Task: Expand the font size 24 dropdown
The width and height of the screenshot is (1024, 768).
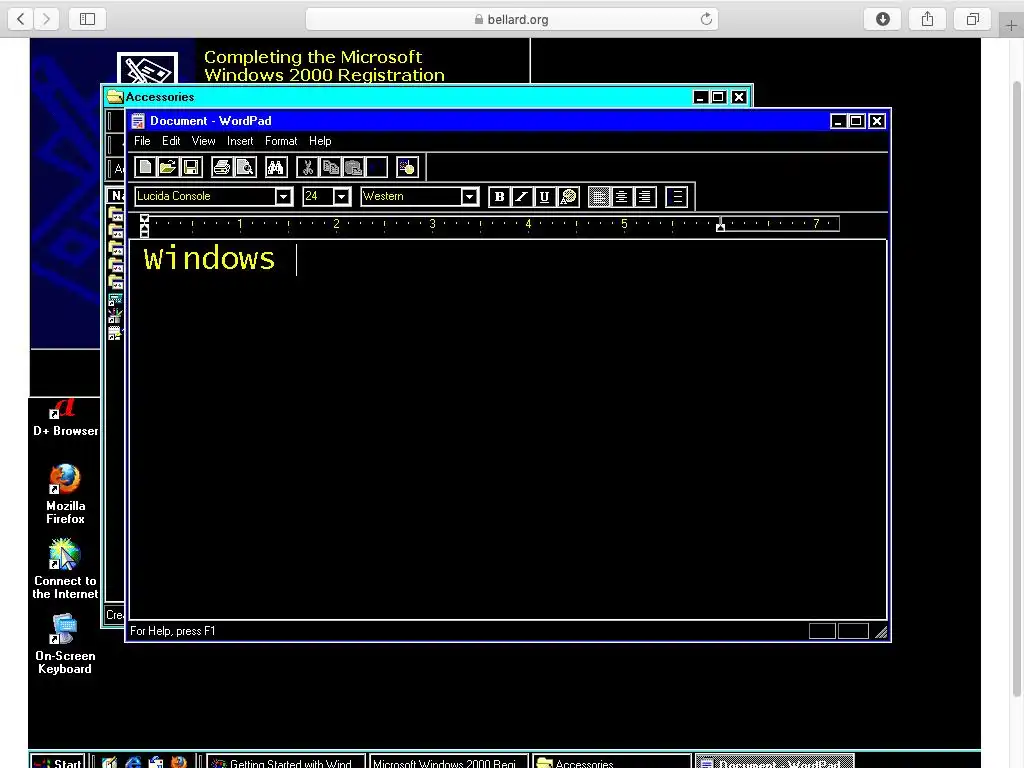Action: (x=342, y=197)
